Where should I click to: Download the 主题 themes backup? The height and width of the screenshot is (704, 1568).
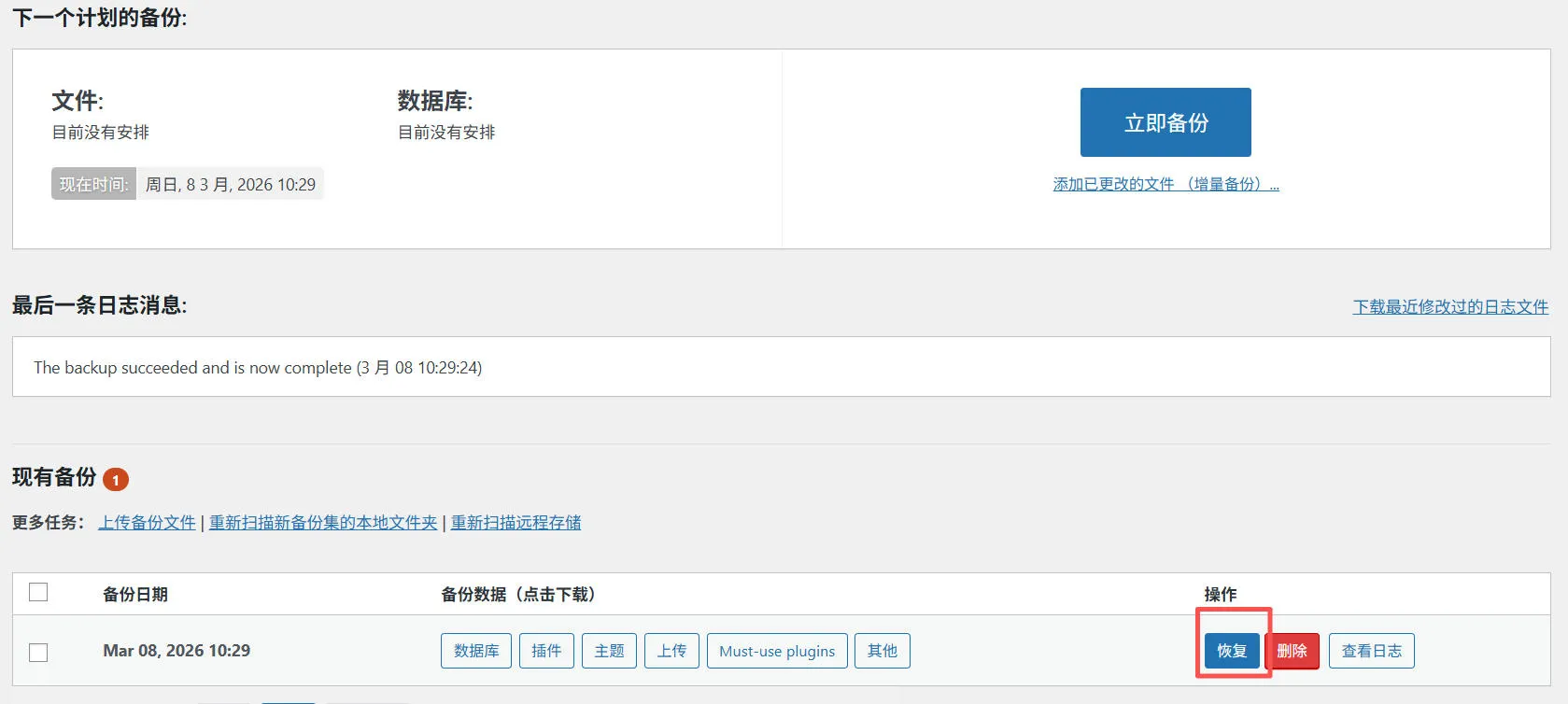pyautogui.click(x=609, y=651)
